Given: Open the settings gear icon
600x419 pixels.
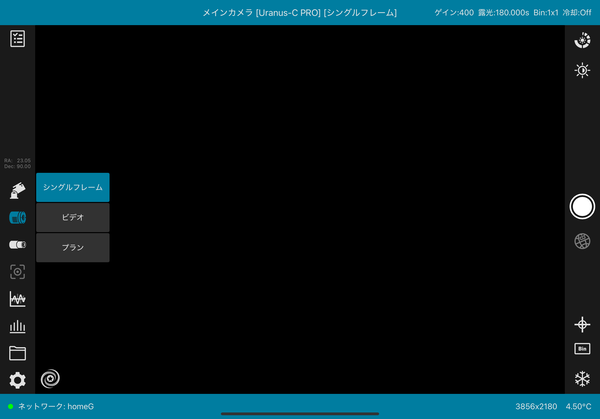Looking at the screenshot, I should click(18, 380).
